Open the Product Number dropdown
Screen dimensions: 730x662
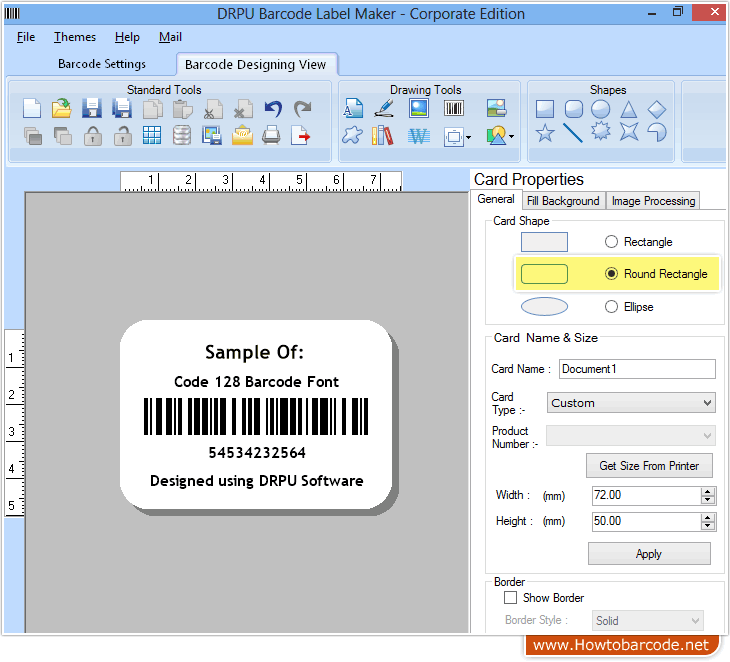pyautogui.click(x=631, y=435)
